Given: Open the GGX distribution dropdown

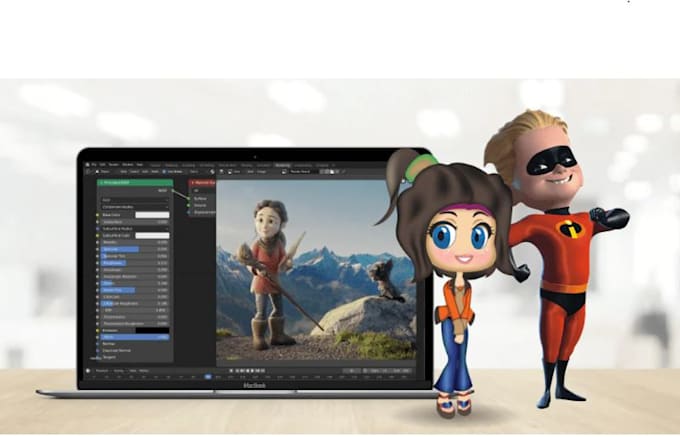Looking at the screenshot, I should (135, 200).
